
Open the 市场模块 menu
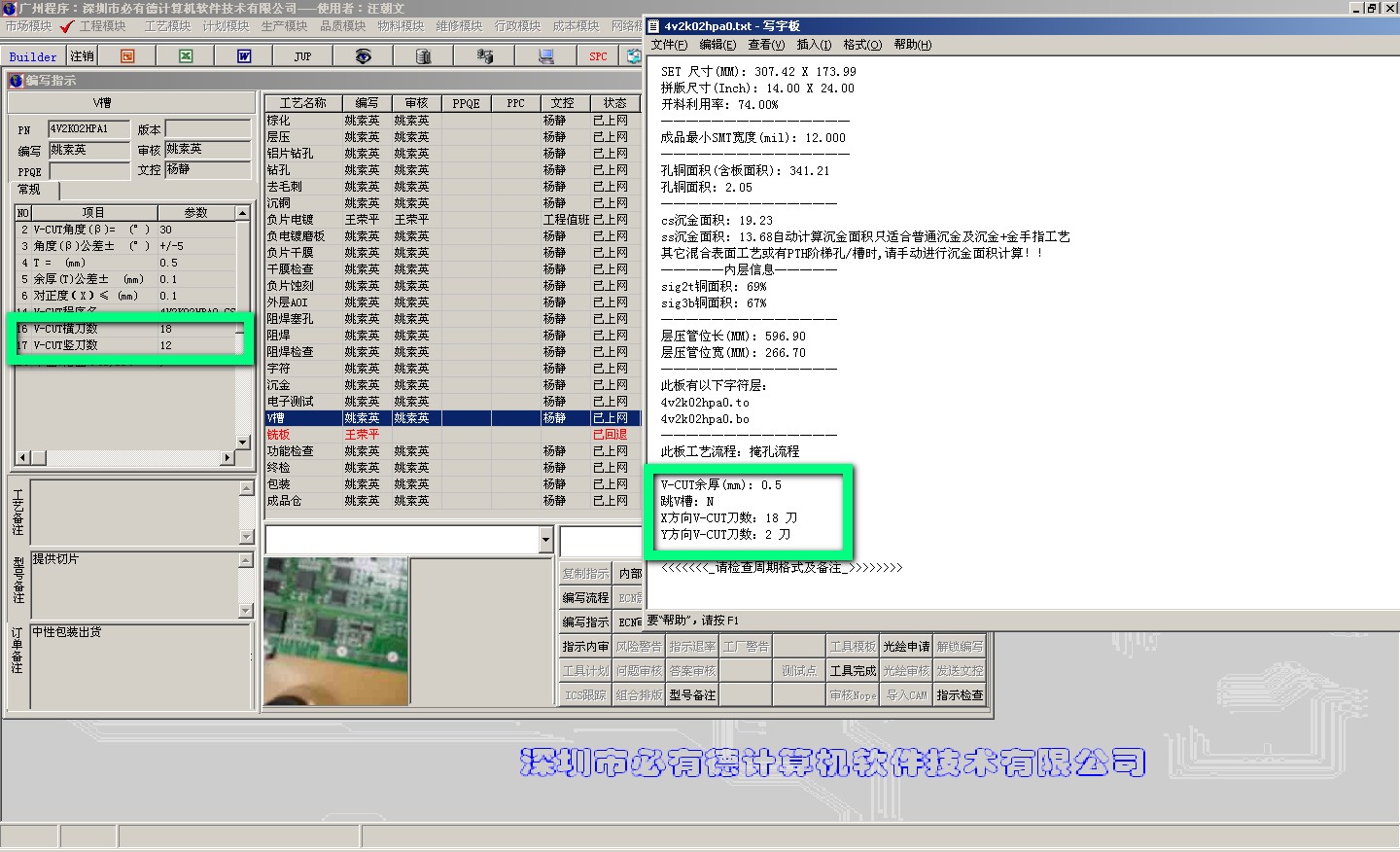tap(28, 26)
